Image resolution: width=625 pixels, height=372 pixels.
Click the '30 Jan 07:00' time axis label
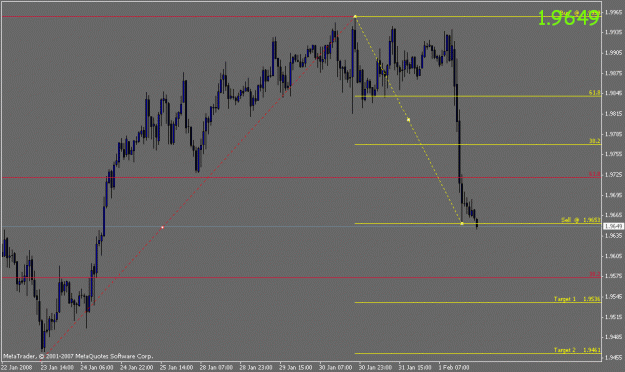pos(336,367)
